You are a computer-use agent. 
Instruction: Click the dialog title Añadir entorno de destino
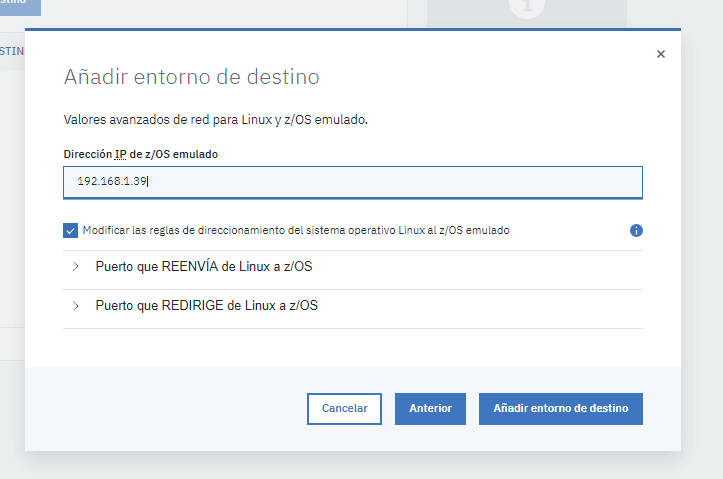[x=191, y=77]
